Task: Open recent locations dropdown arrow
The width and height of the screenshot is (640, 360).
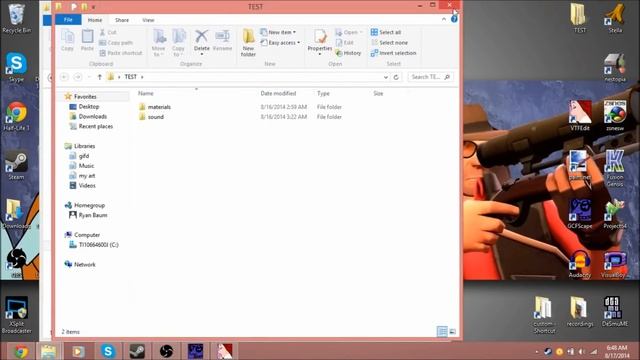Action: 89,77
